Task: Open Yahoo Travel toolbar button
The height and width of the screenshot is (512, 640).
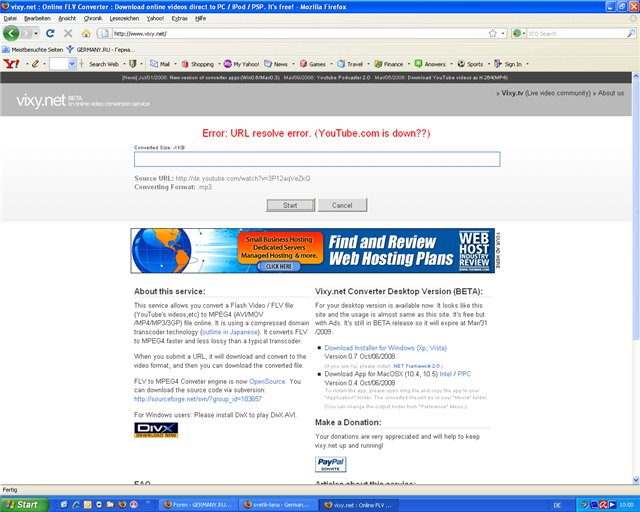Action: pyautogui.click(x=350, y=64)
